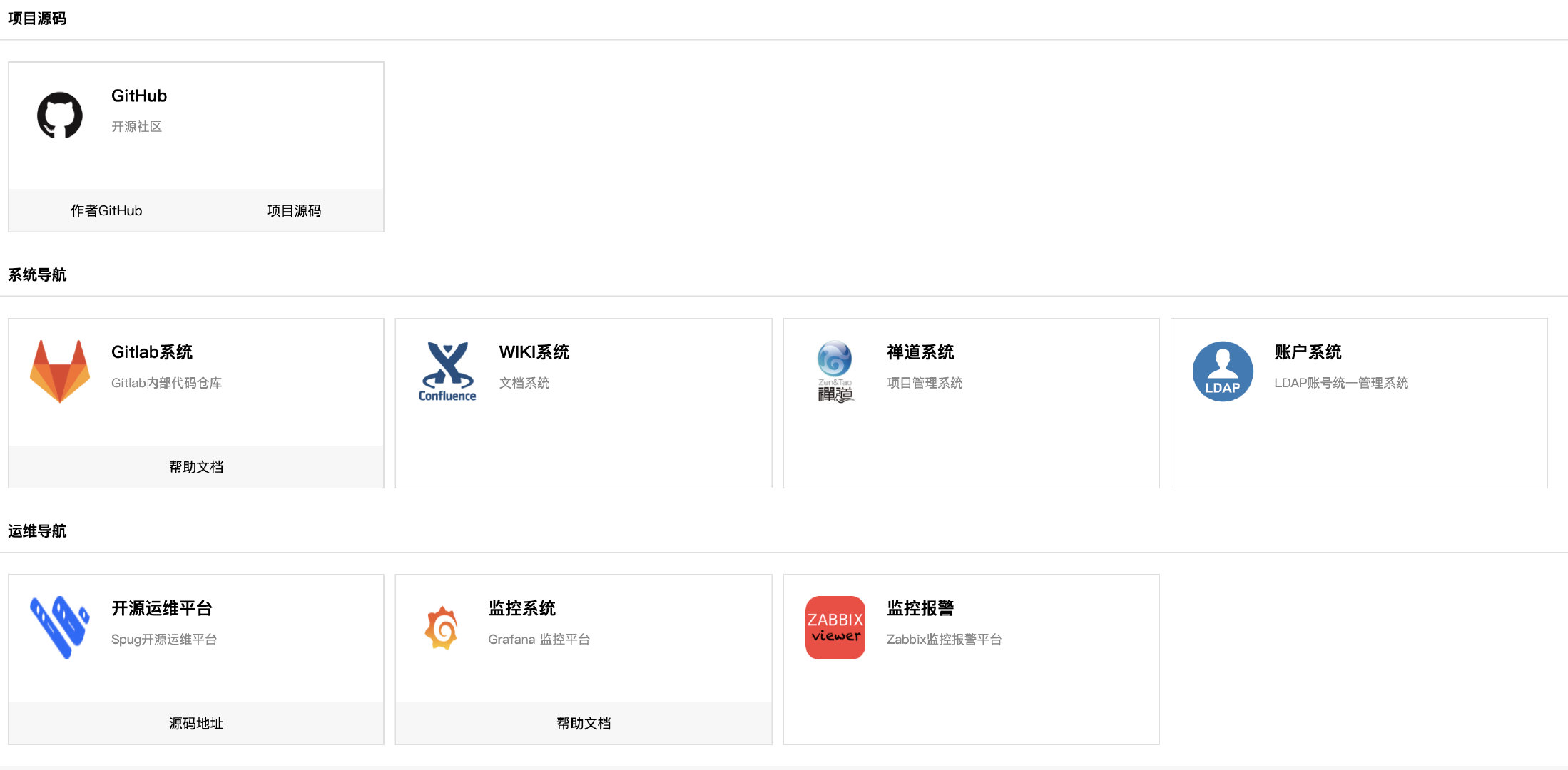Open the 作者GitHub link
This screenshot has height=770, width=1568.
[x=106, y=210]
